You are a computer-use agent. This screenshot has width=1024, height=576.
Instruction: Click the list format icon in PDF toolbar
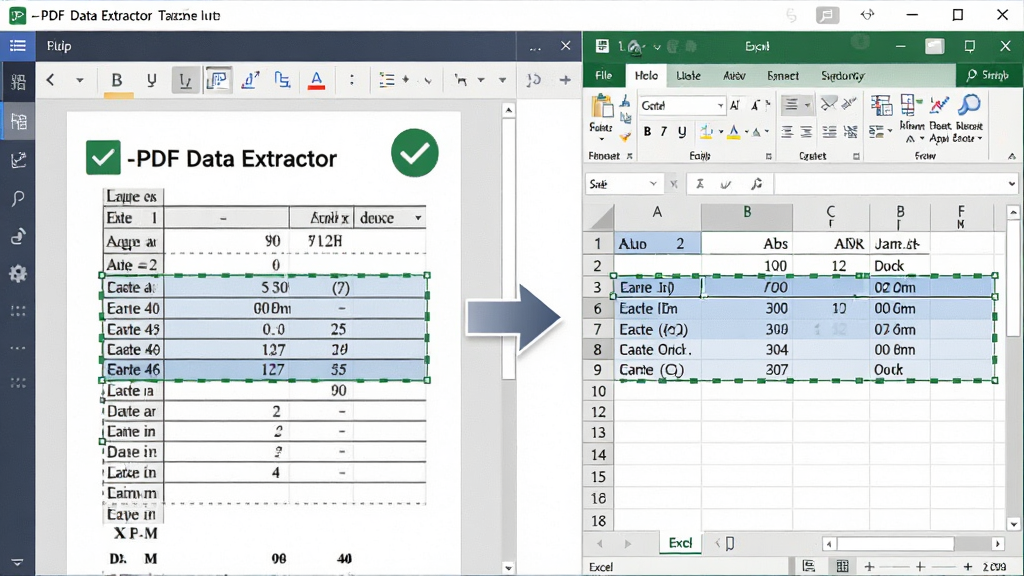click(387, 80)
